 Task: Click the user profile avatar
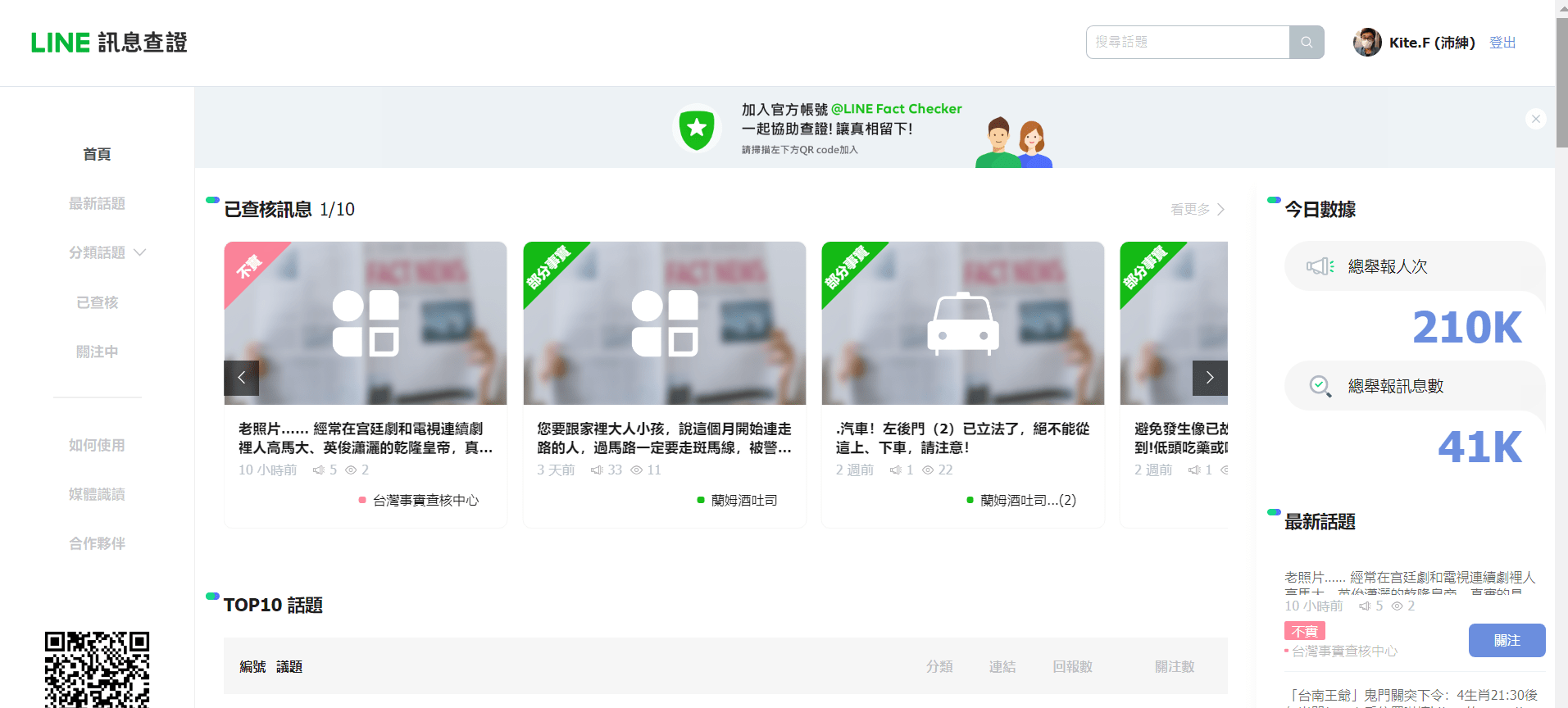(x=1366, y=43)
